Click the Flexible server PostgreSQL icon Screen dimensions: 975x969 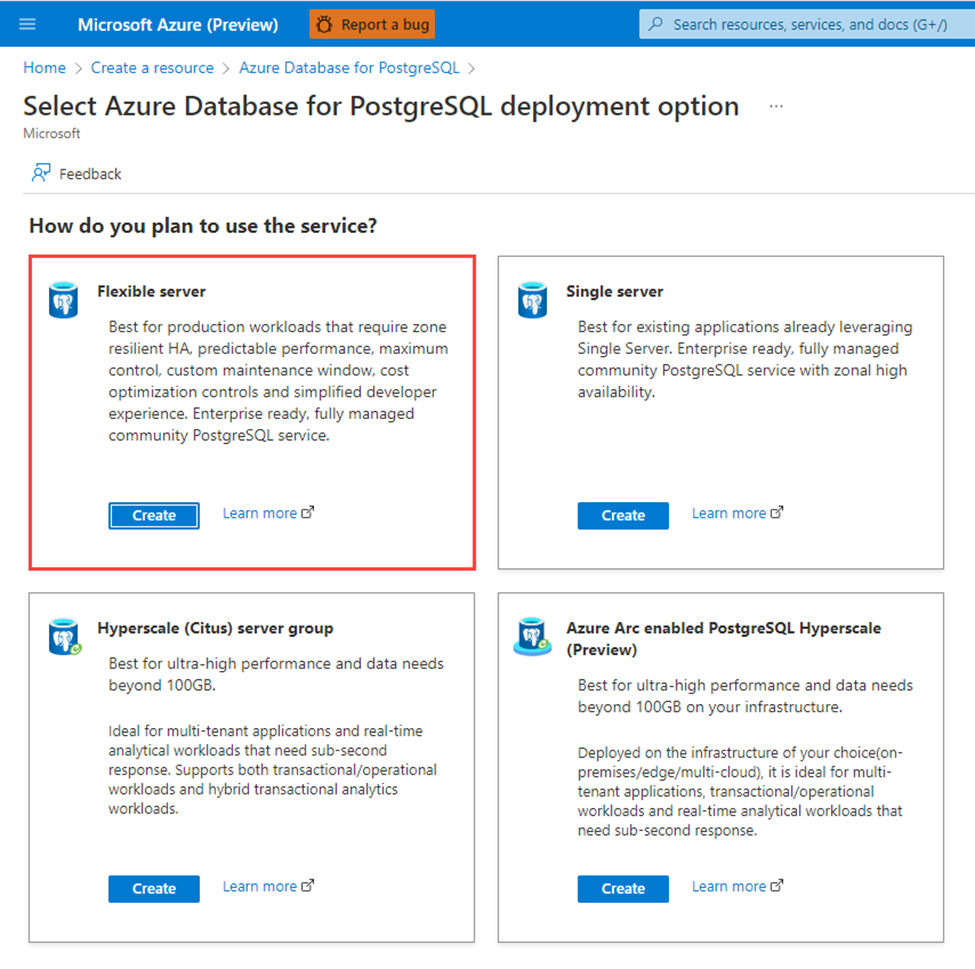[63, 299]
